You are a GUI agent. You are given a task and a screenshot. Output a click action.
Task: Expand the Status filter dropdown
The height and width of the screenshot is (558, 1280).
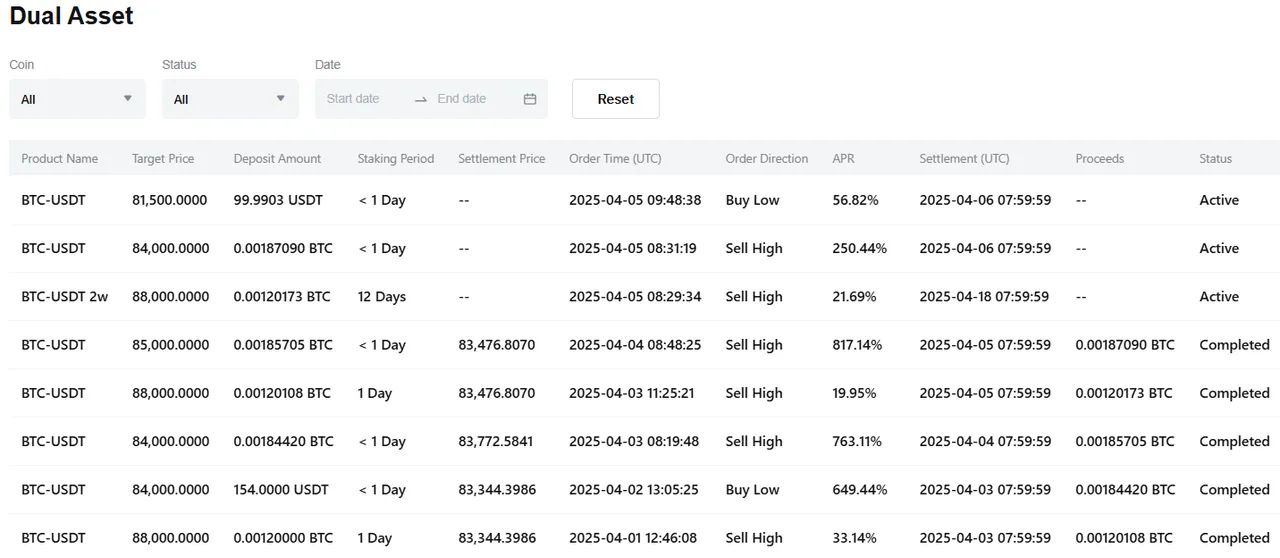(x=230, y=99)
